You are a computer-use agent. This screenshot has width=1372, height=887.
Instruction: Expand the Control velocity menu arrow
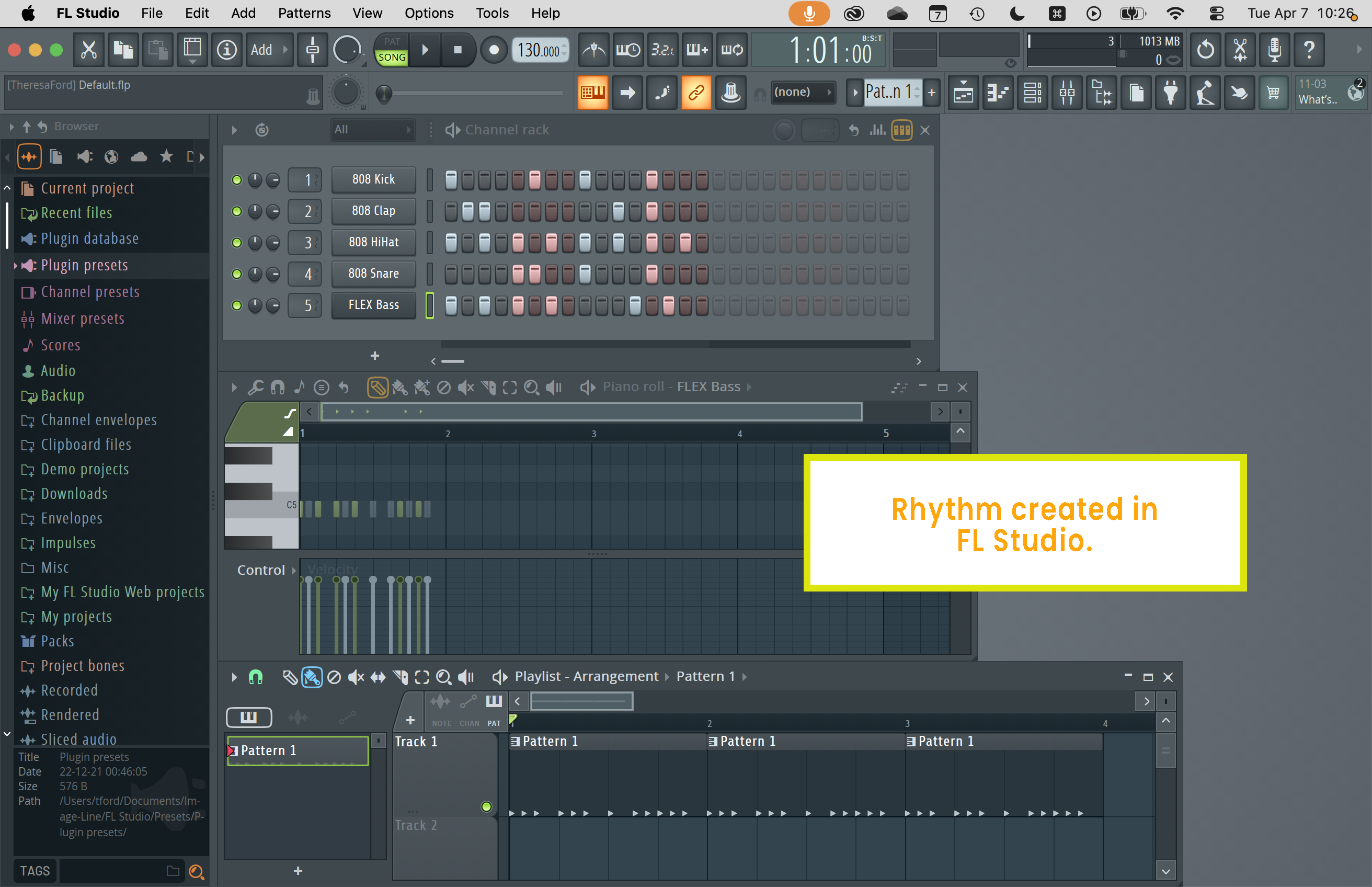[x=294, y=570]
